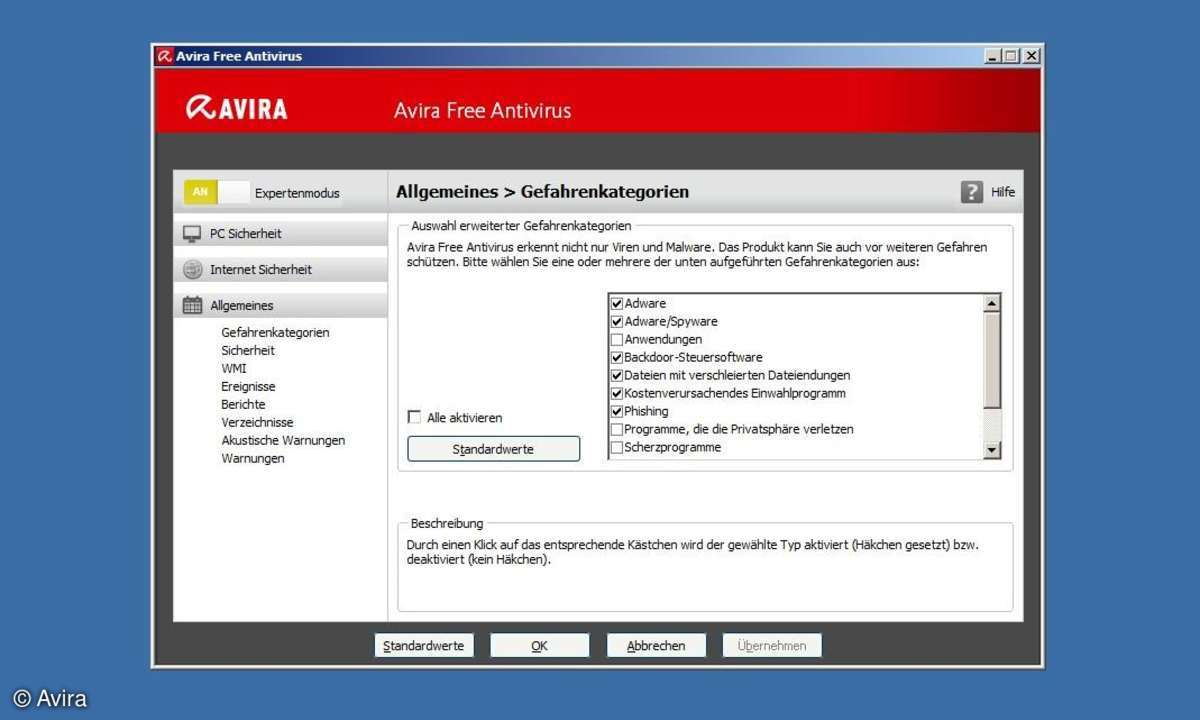Click the Avira logo in the red banner
1200x720 pixels.
[237, 108]
